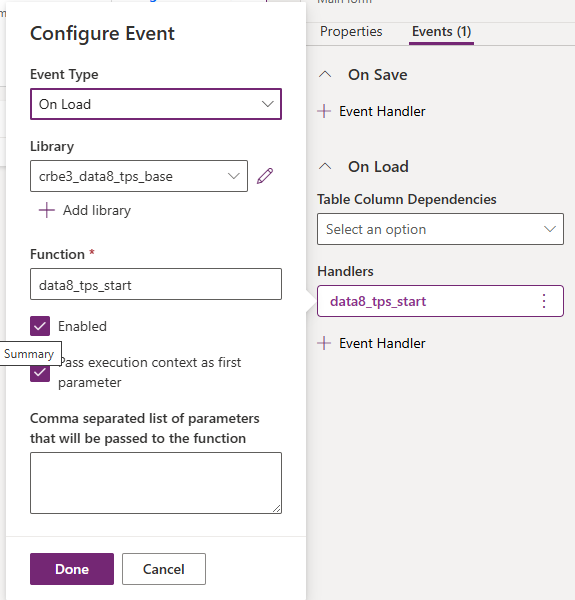The image size is (575, 600).
Task: Click the plus icon next to Add library
Action: click(47, 210)
